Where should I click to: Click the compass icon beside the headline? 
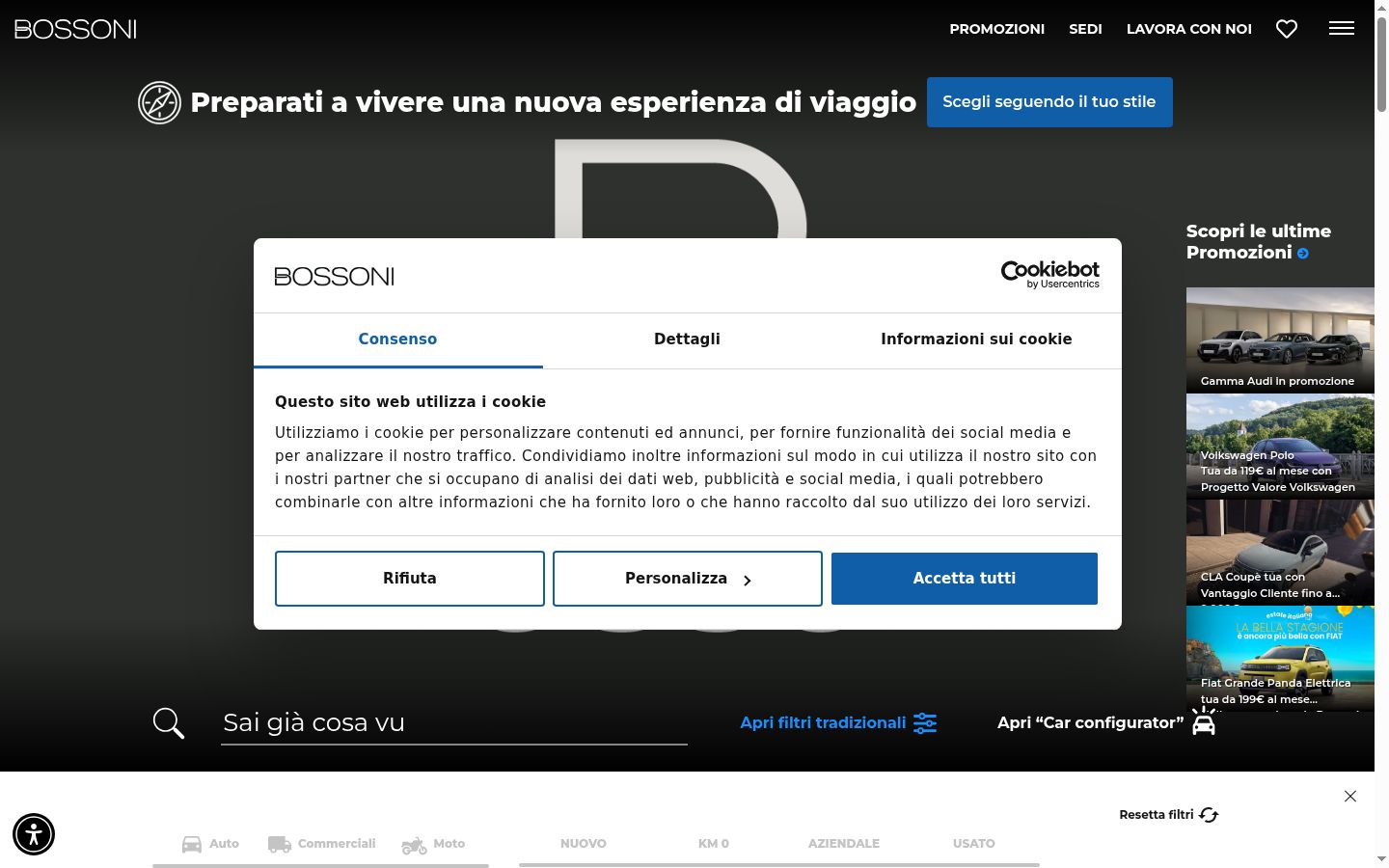point(159,102)
